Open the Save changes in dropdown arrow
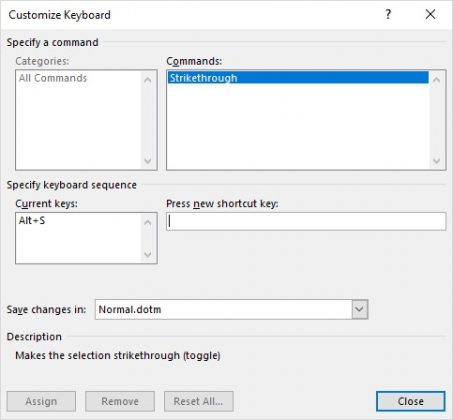This screenshot has height=420, width=453. [x=360, y=309]
